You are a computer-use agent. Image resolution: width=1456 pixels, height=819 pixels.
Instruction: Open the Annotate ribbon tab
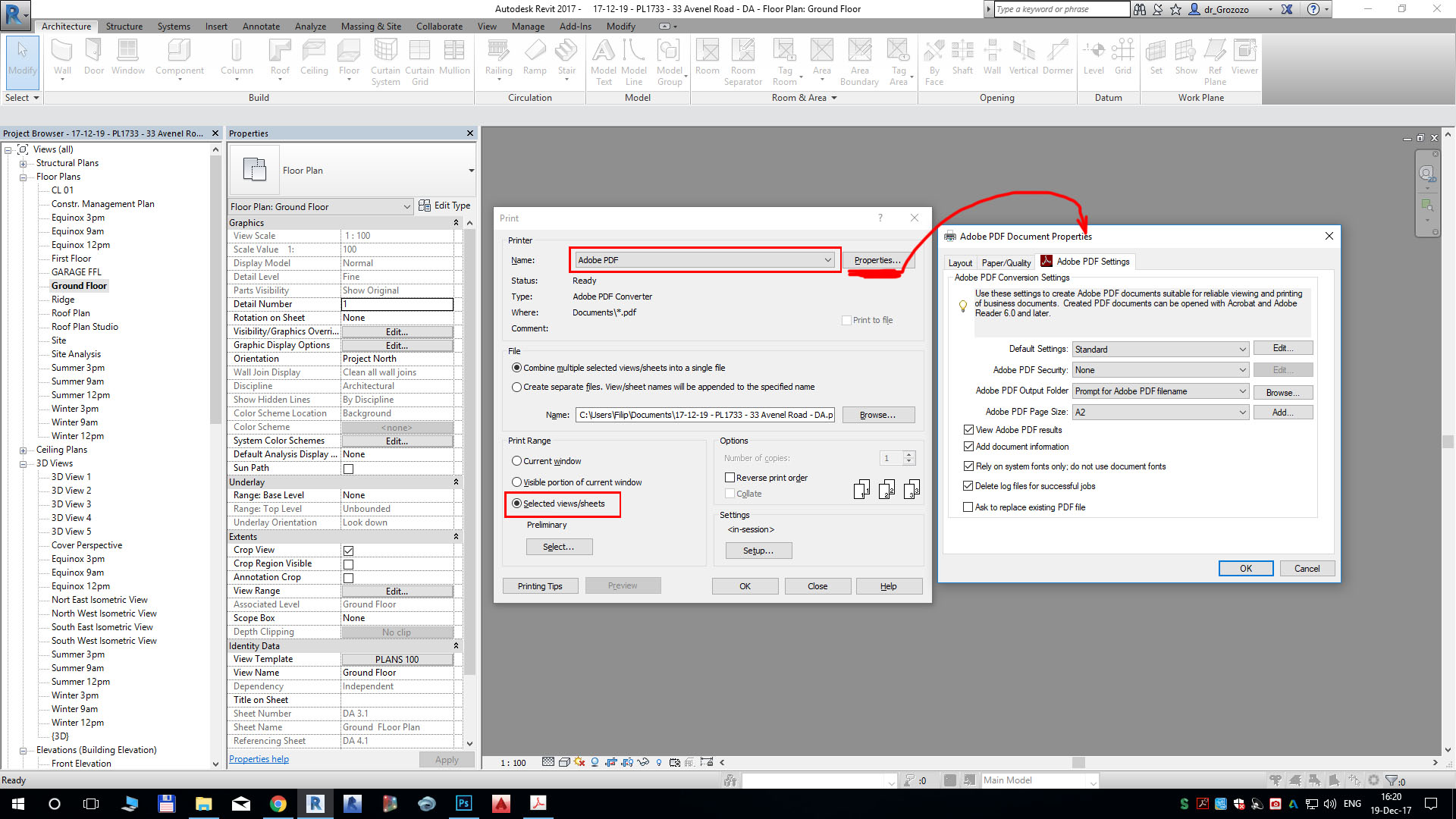261,27
